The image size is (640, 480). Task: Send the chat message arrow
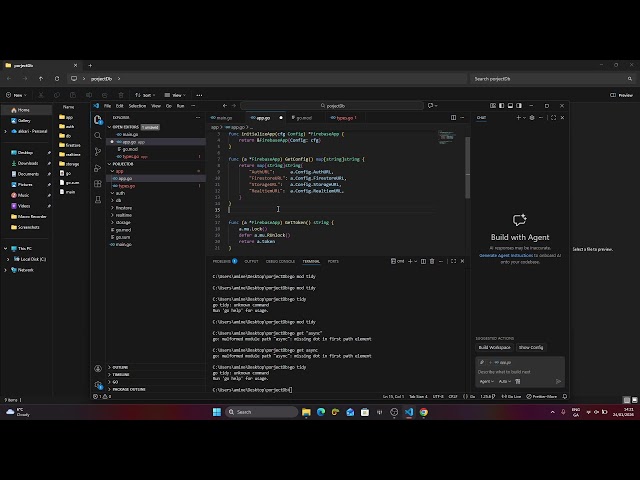click(558, 381)
